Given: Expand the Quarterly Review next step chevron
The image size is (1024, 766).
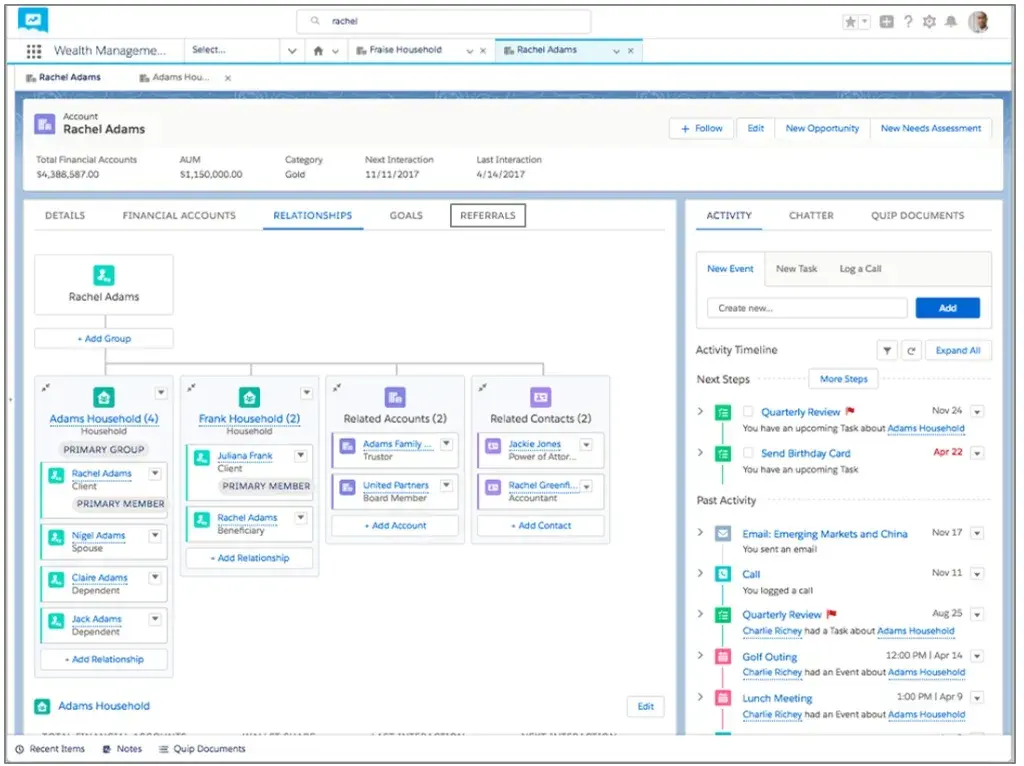Looking at the screenshot, I should click(x=700, y=410).
